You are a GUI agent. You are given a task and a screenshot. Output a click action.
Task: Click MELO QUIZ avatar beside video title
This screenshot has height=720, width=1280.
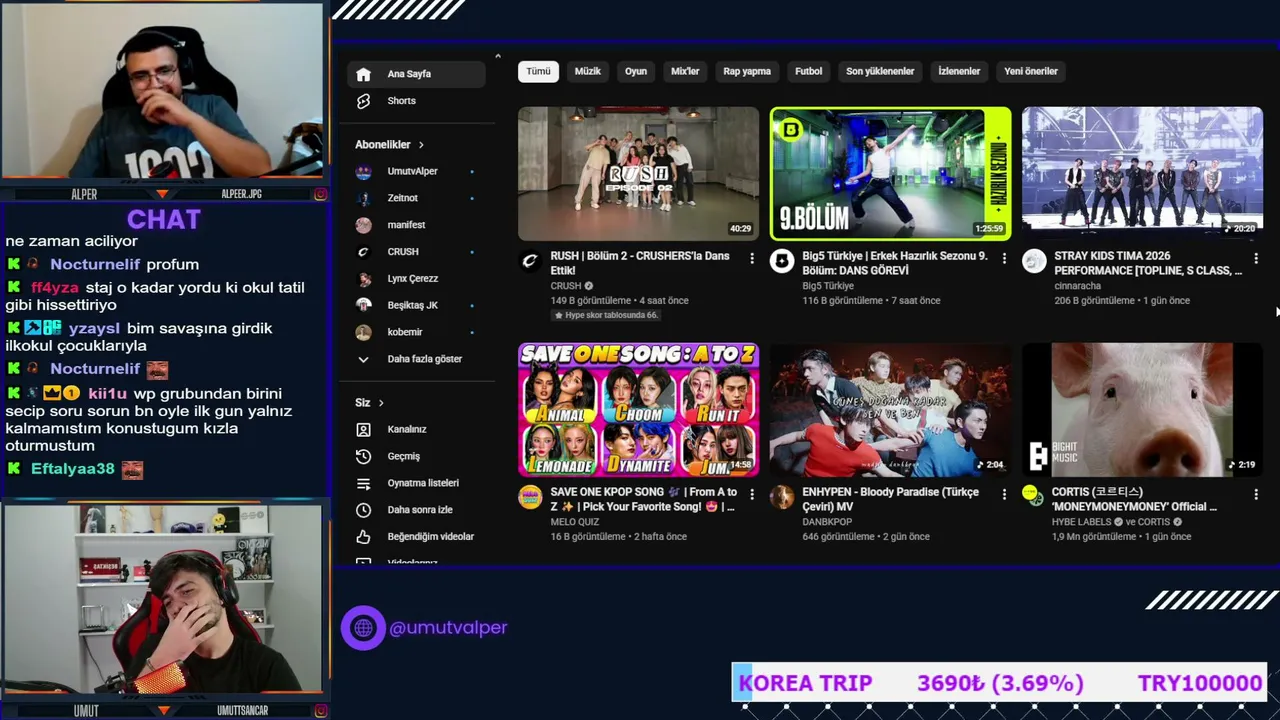click(530, 498)
